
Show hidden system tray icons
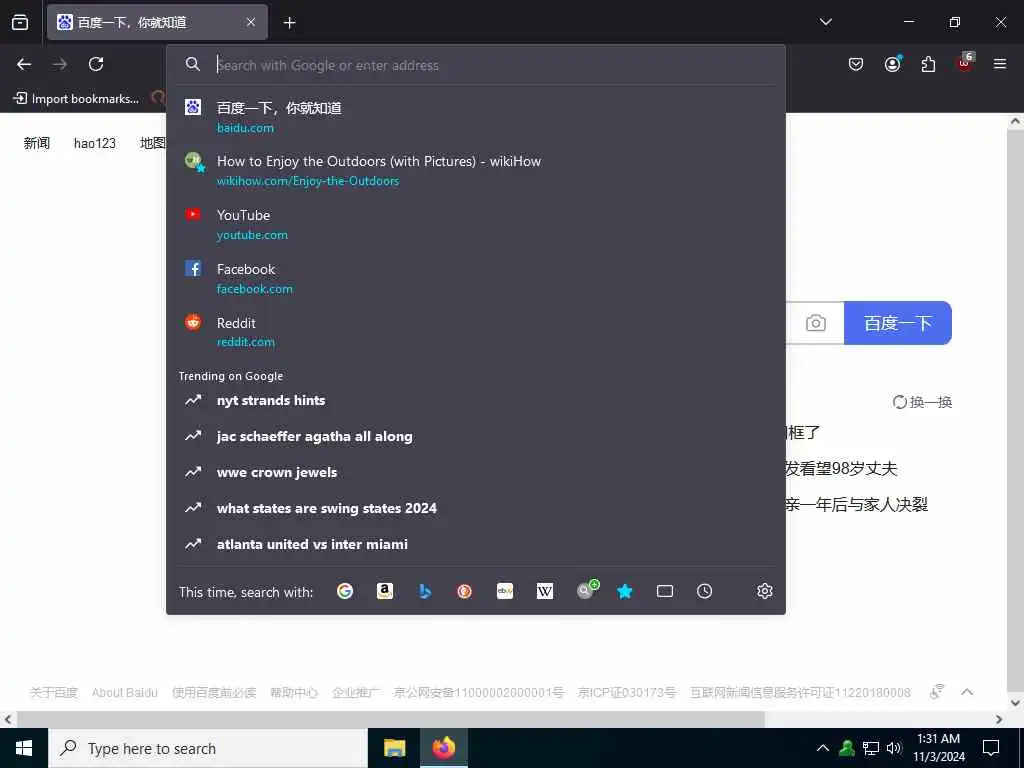[823, 748]
